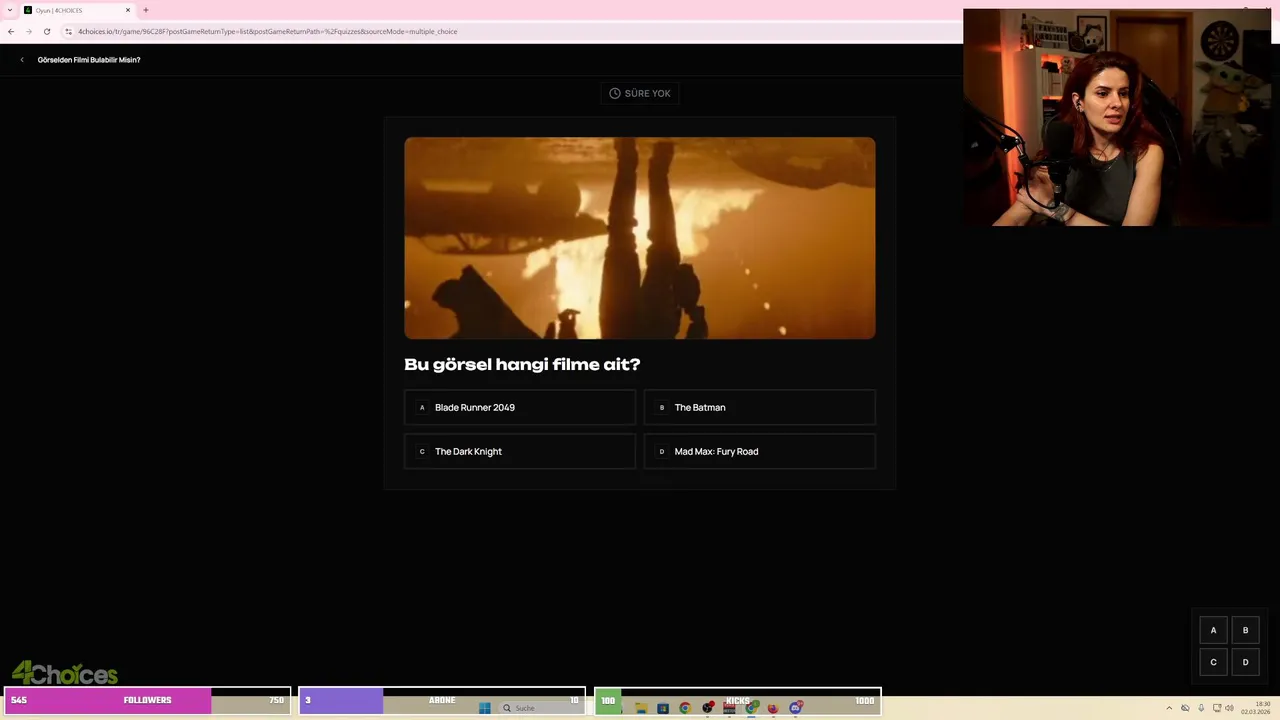This screenshot has height=720, width=1280.
Task: Return using the quiz back chevron
Action: [x=22, y=60]
